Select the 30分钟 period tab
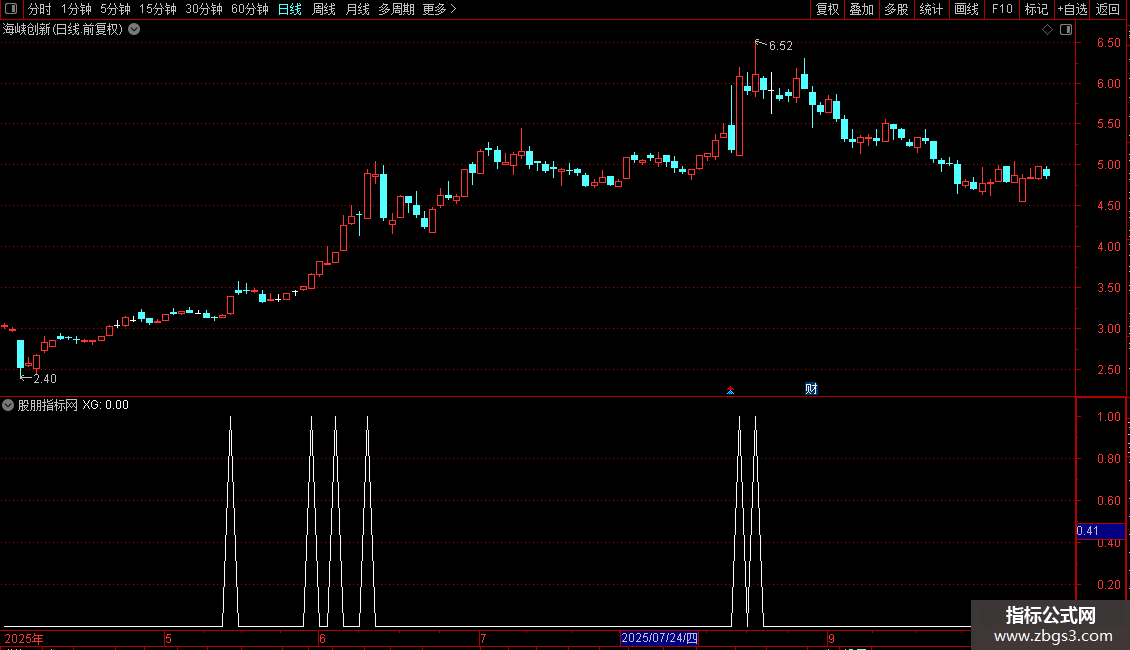 tap(204, 9)
